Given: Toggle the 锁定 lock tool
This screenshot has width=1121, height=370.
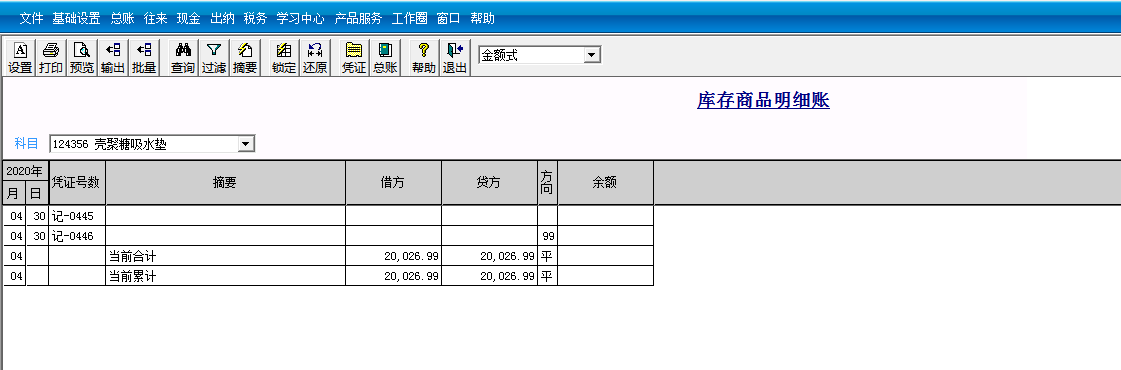Looking at the screenshot, I should pos(284,58).
